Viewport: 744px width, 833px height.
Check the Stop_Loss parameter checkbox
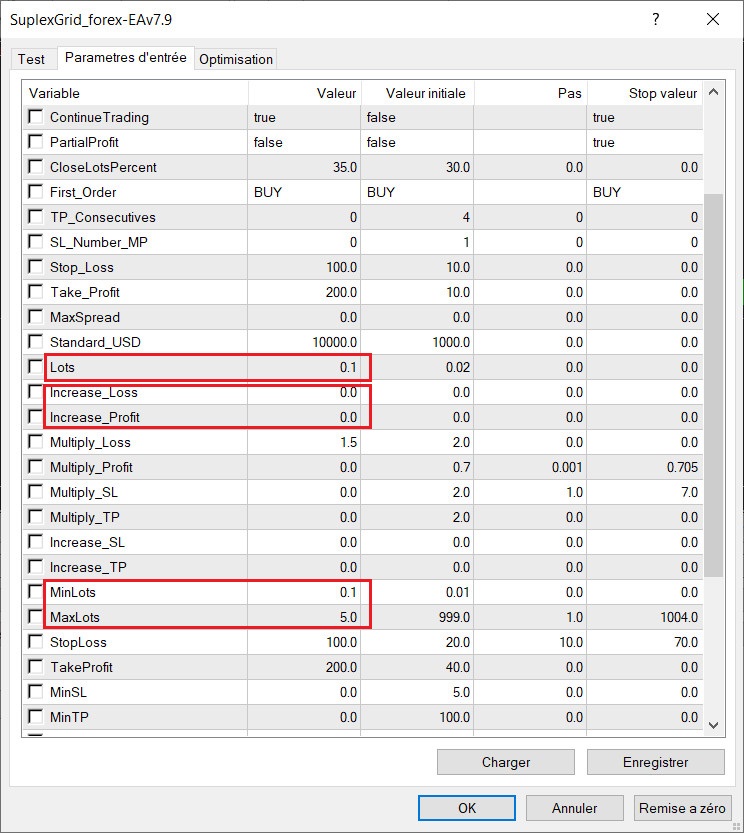[36, 268]
